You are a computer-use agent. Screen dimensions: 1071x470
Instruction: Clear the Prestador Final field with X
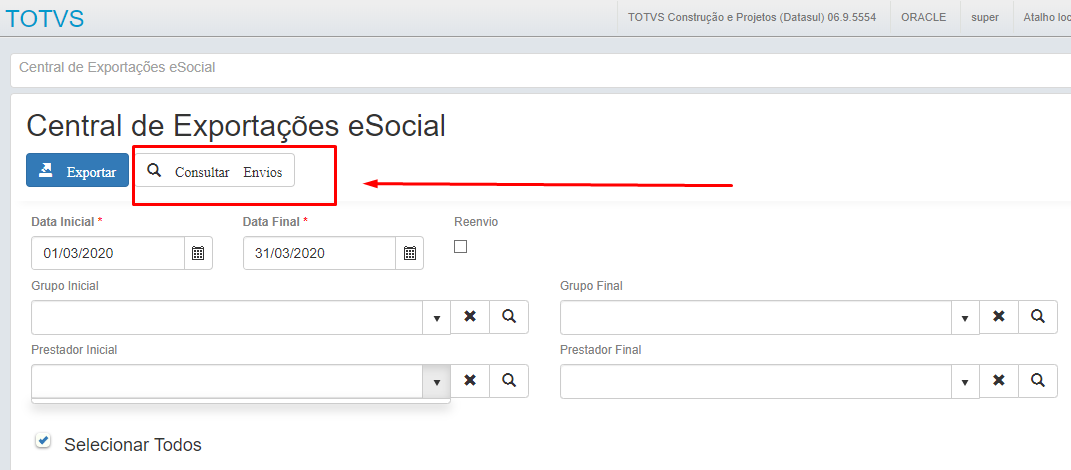click(999, 381)
